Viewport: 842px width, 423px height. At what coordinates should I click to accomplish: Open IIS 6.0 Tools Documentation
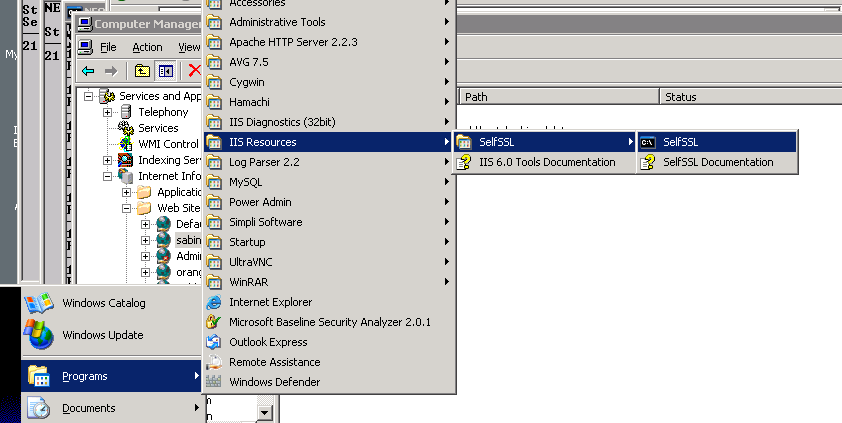546,162
